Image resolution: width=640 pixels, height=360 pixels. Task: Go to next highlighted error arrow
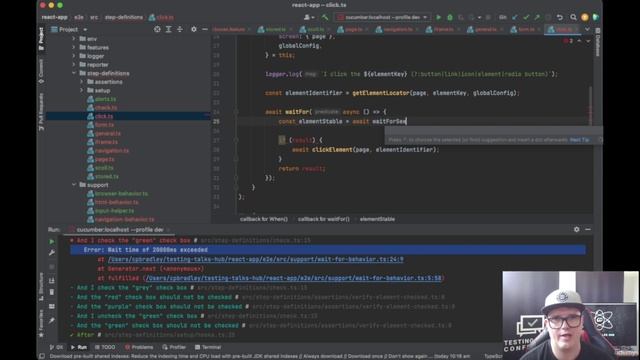click(588, 41)
